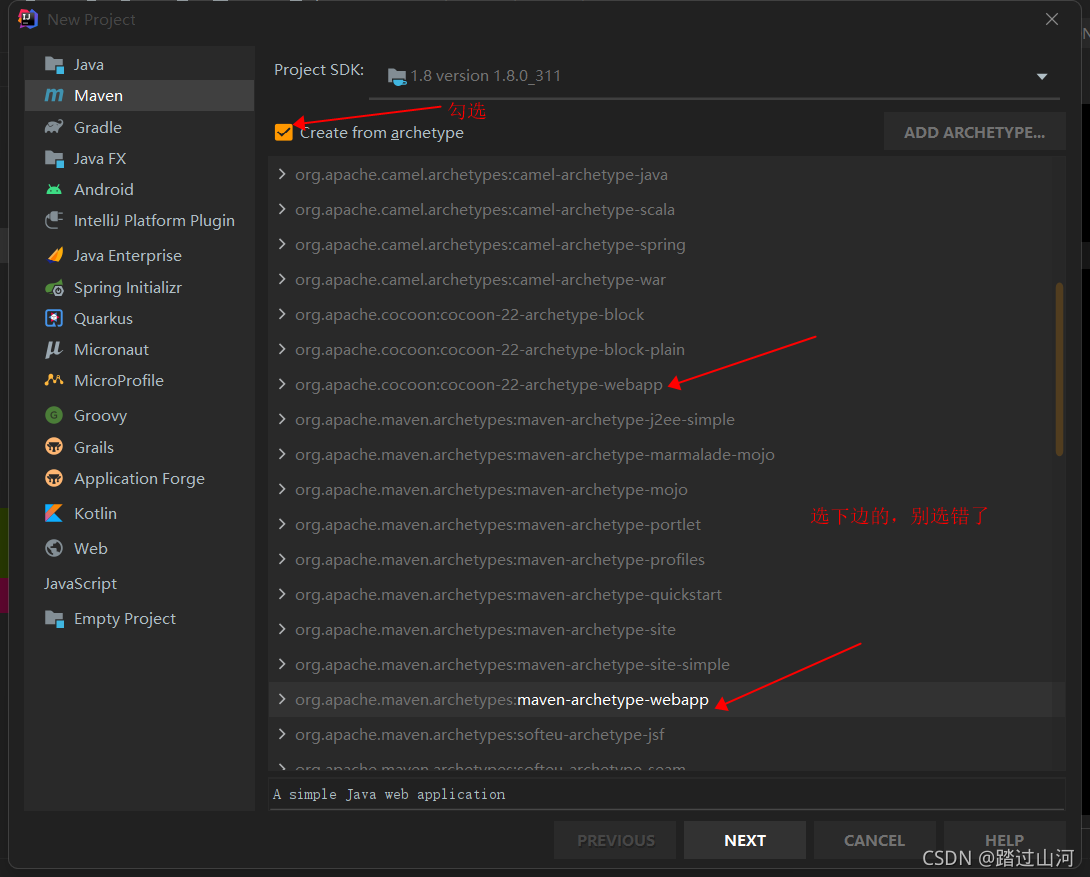Click the Java FX folder icon

[x=54, y=158]
